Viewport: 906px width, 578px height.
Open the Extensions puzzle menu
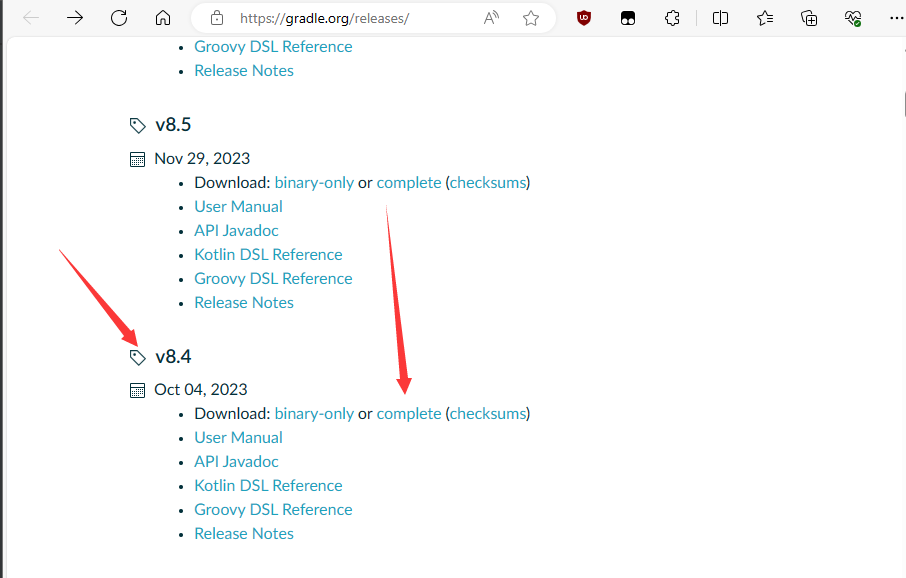[672, 18]
